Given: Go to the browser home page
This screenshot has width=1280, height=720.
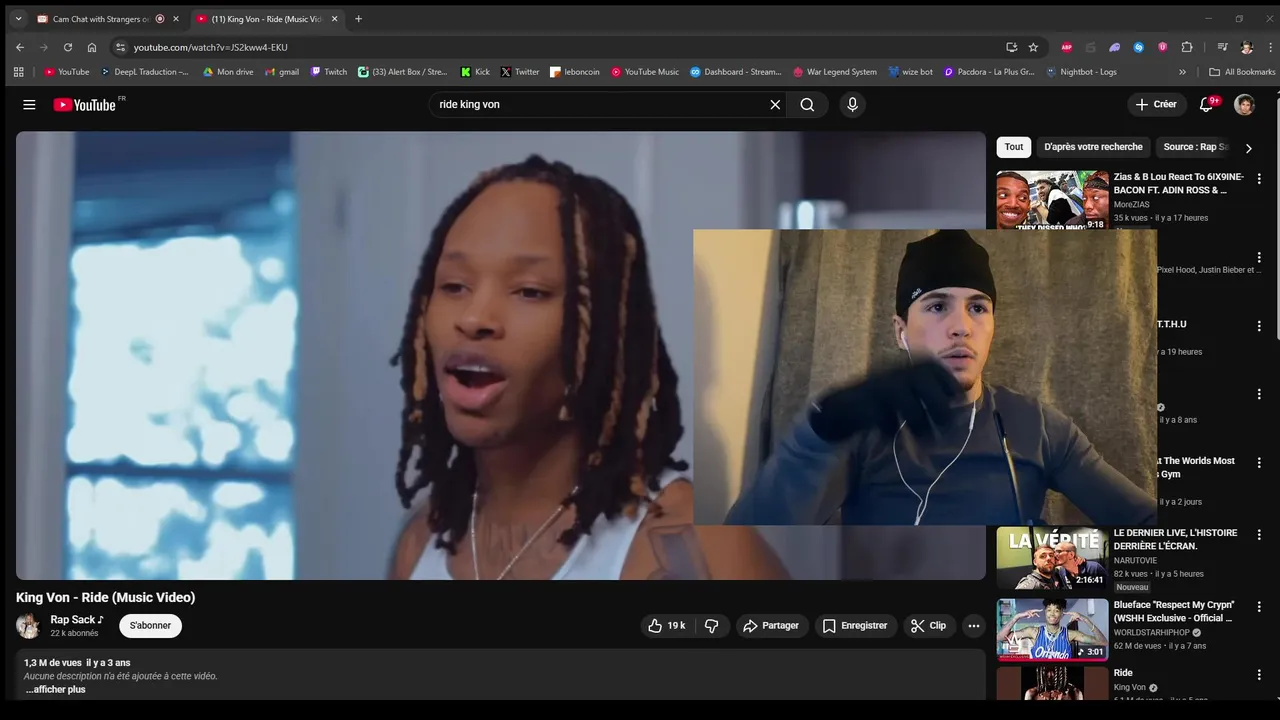Looking at the screenshot, I should tap(92, 47).
